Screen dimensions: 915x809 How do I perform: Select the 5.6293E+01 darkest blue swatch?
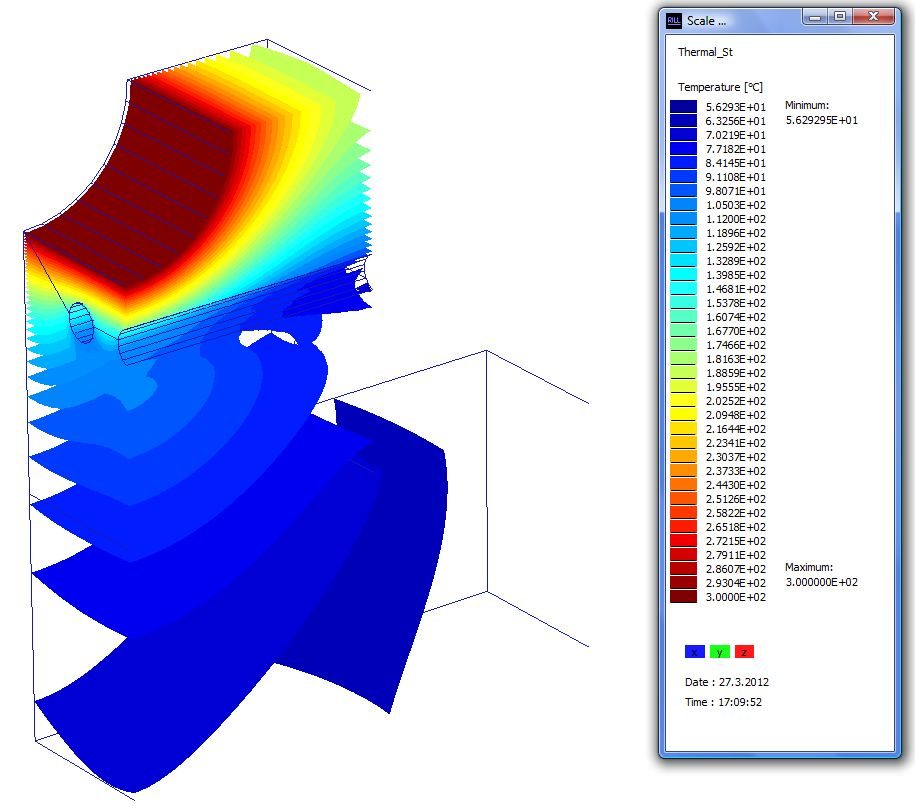[684, 106]
